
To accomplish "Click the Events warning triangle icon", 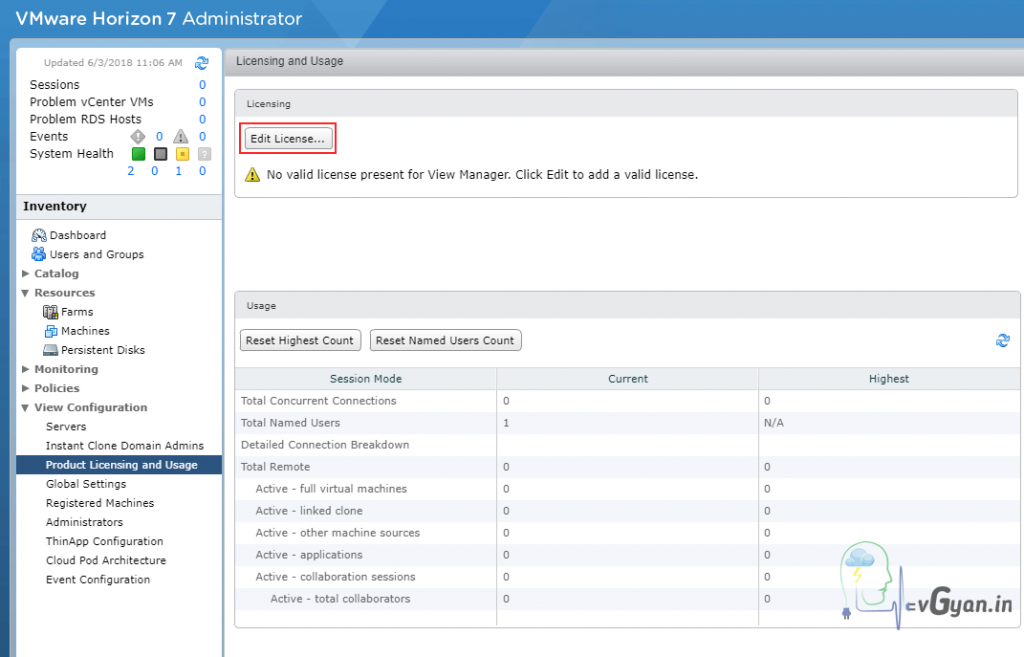I will pos(181,136).
